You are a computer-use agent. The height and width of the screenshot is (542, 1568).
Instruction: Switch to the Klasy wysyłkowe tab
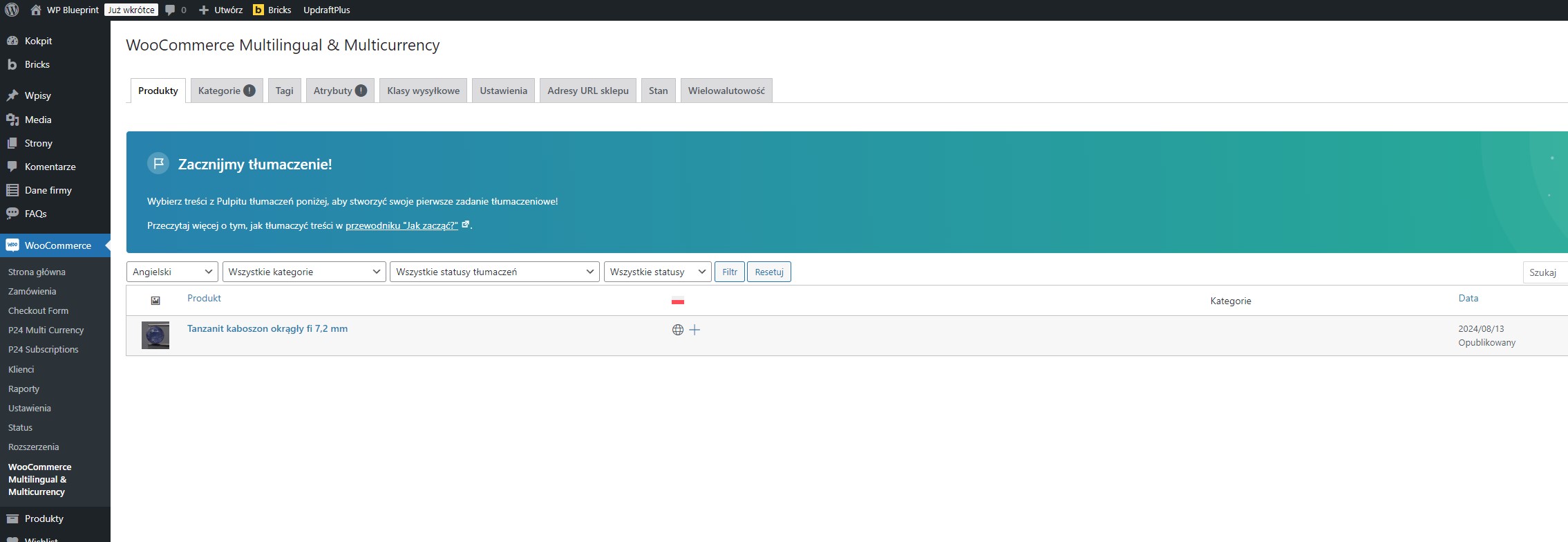point(424,91)
